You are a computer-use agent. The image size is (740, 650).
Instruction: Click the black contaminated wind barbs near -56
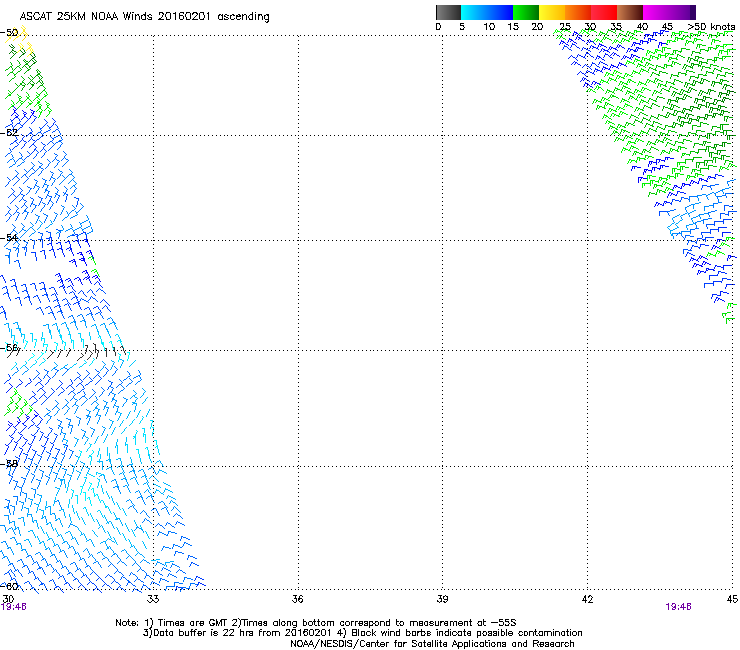pos(86,352)
